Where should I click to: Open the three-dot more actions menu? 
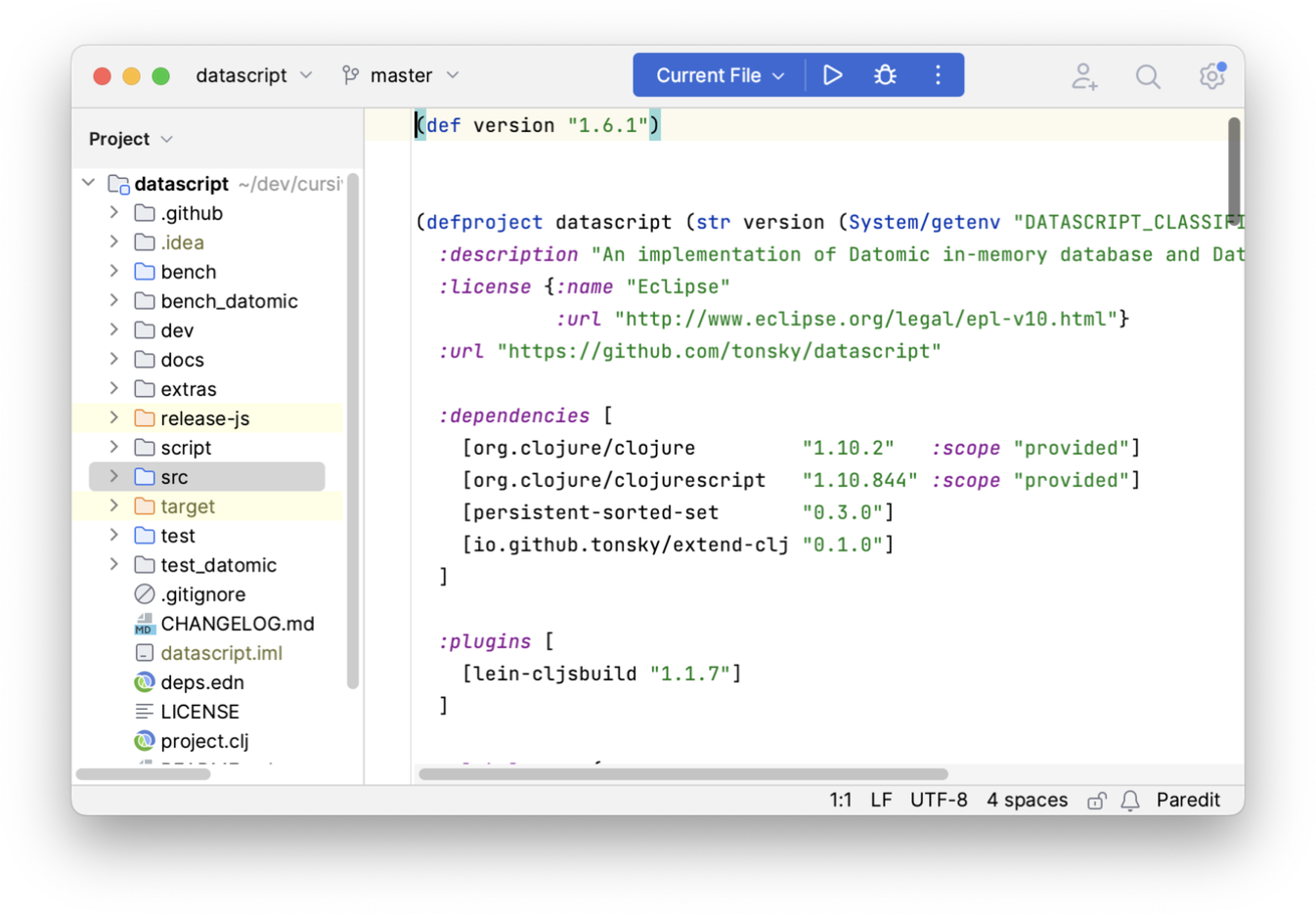(938, 75)
